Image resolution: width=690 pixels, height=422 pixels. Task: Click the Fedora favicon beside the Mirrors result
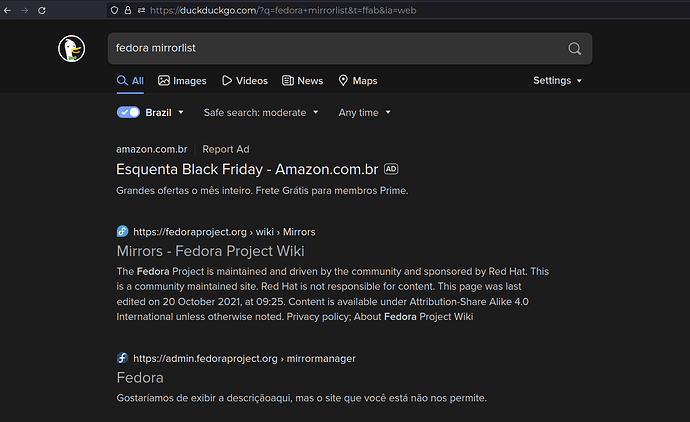coord(122,231)
